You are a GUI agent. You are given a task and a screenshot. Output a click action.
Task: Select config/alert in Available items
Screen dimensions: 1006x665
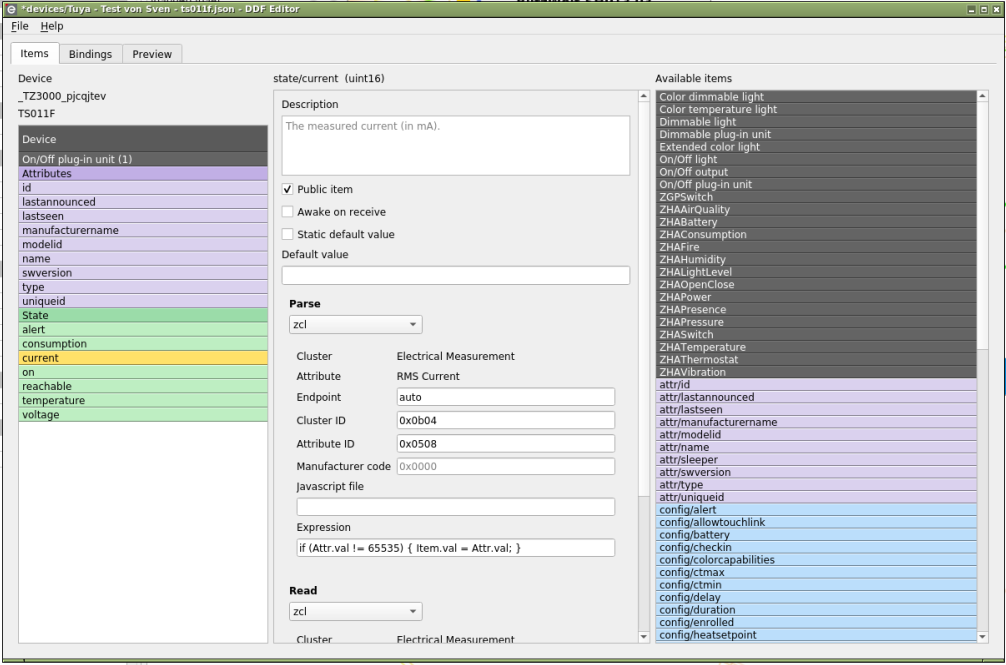click(816, 510)
